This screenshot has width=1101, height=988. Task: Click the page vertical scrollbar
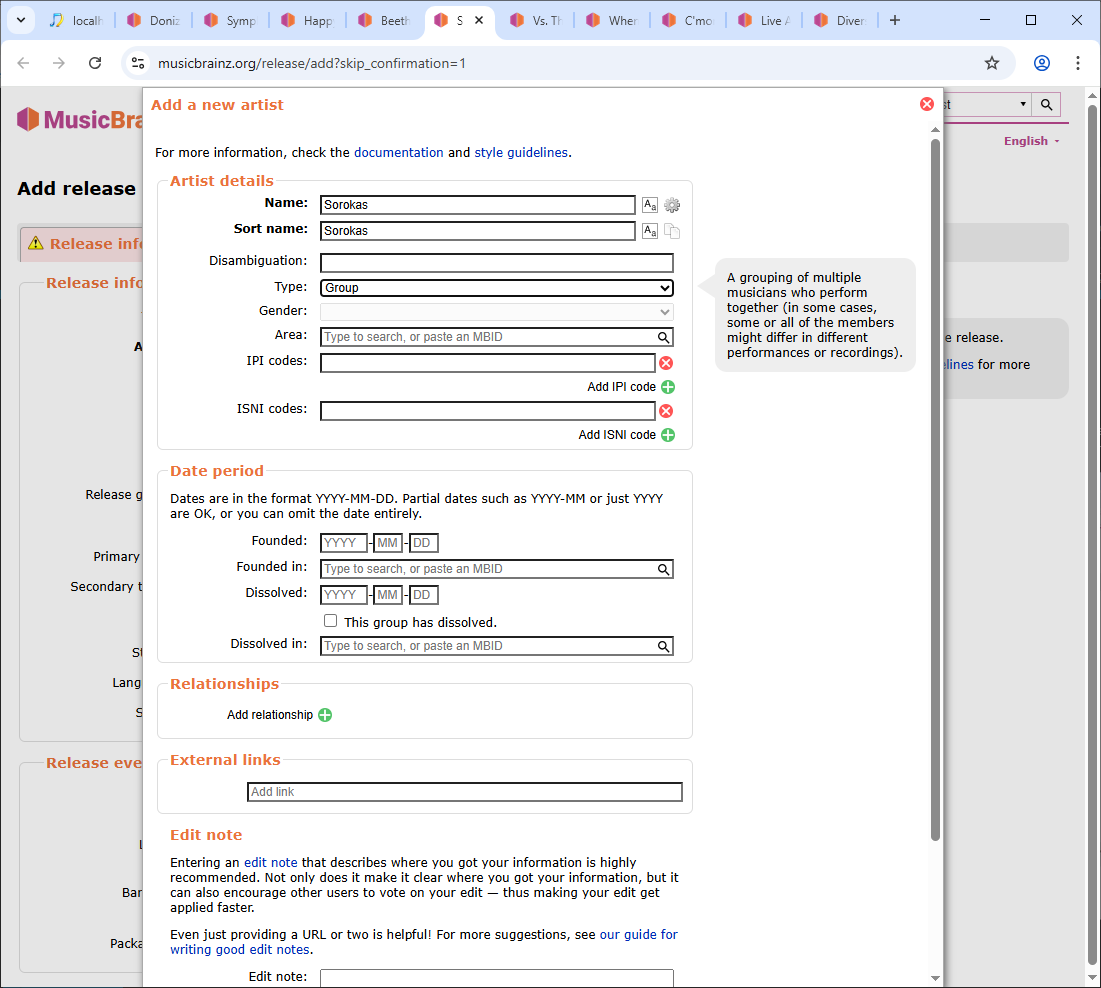point(1092,534)
